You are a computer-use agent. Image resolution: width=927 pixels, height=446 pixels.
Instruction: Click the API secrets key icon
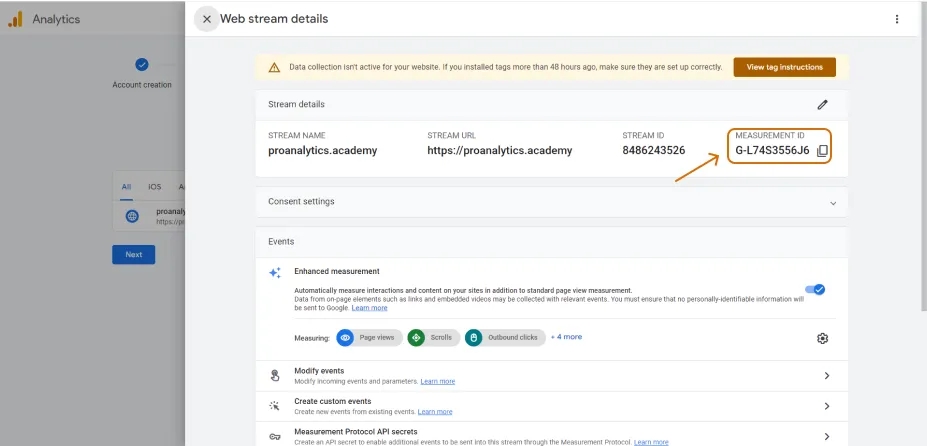coord(275,437)
